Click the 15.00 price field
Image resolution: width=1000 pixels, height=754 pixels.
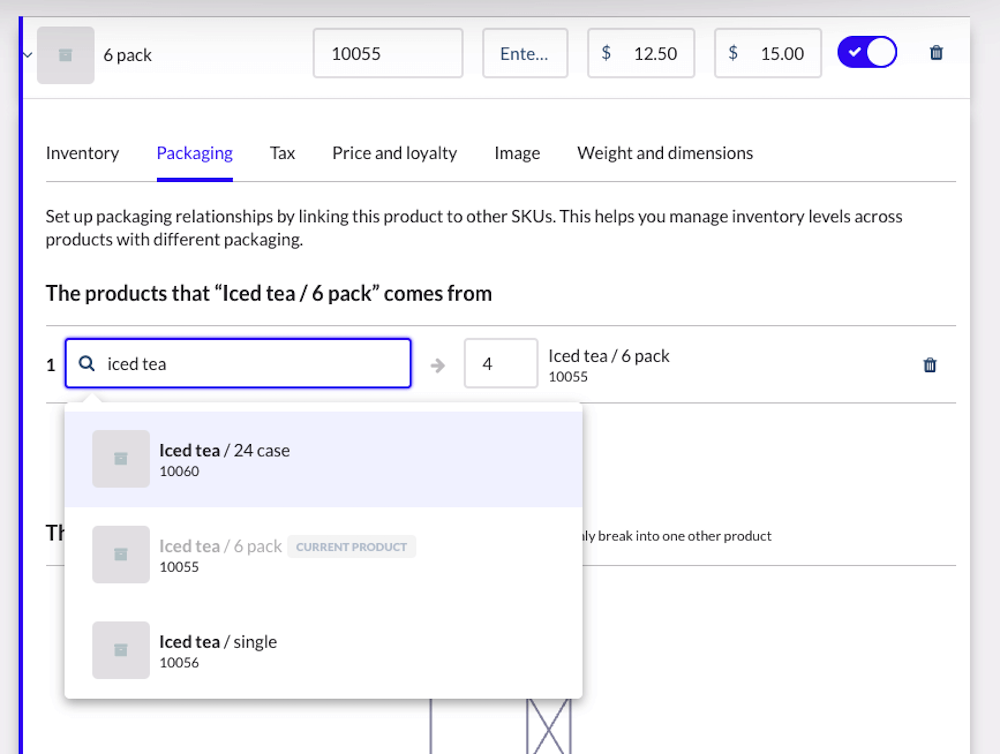coord(768,54)
